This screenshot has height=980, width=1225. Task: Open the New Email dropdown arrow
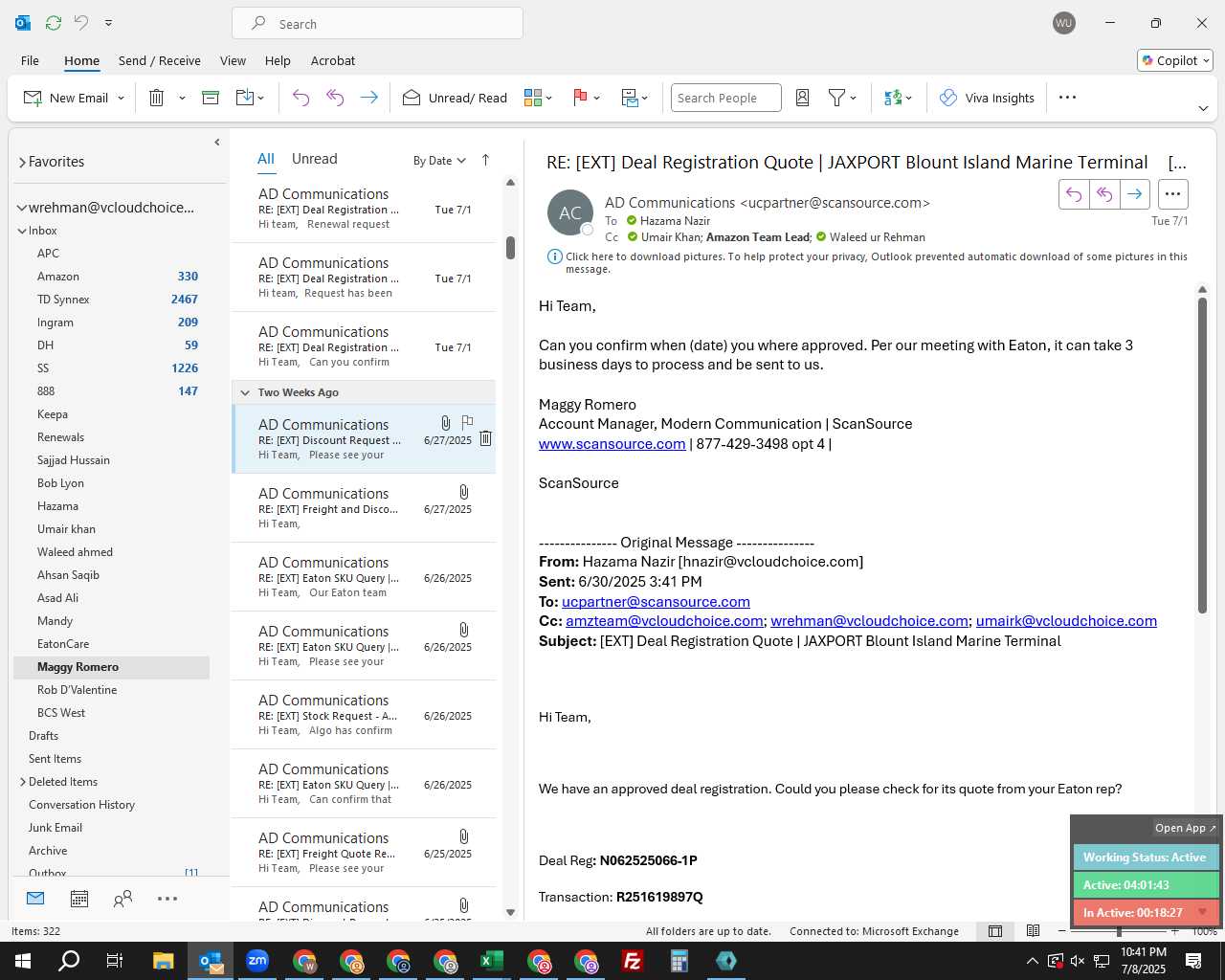pos(121,98)
